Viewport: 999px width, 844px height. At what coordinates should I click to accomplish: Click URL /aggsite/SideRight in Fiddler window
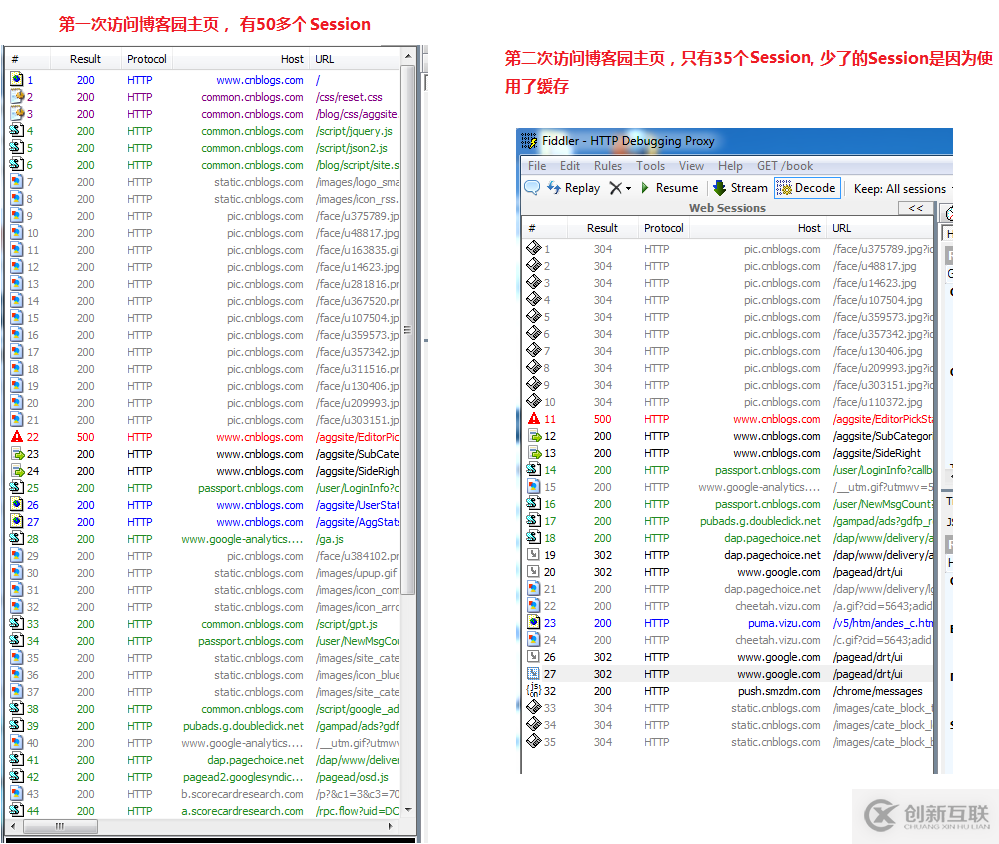877,453
